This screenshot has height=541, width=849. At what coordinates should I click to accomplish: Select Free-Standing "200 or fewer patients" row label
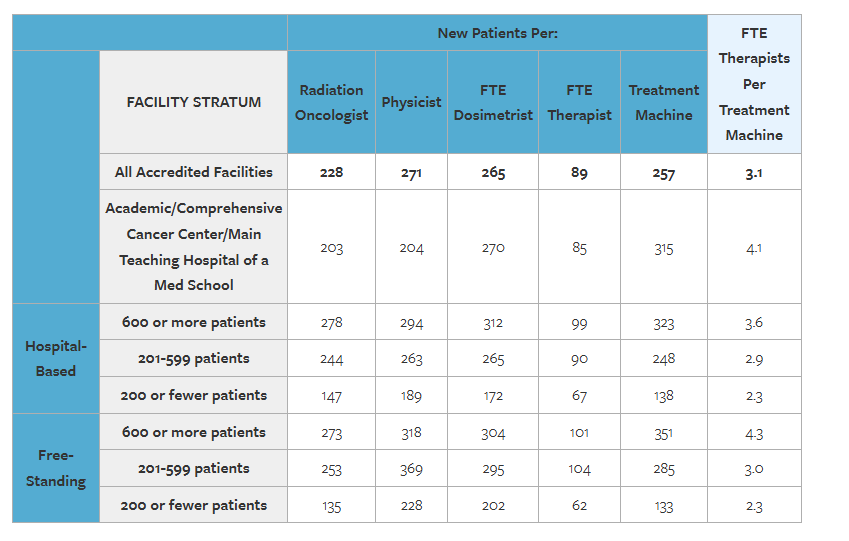click(x=193, y=505)
